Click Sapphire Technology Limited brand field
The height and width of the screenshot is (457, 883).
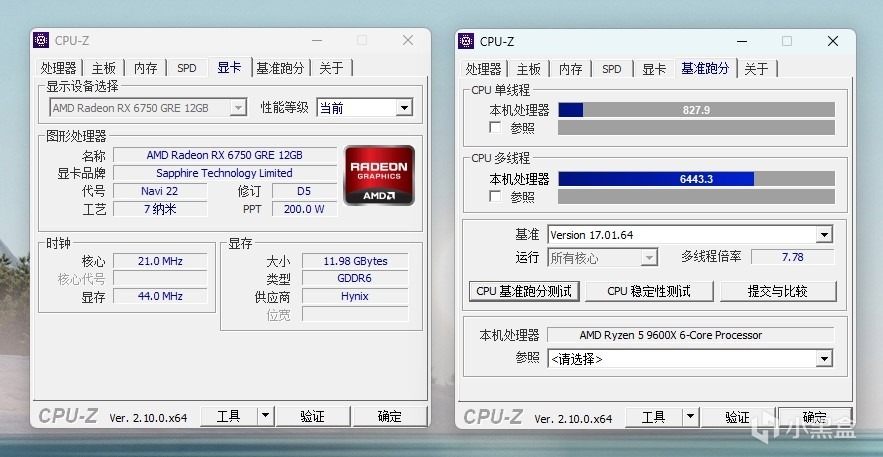pos(225,173)
